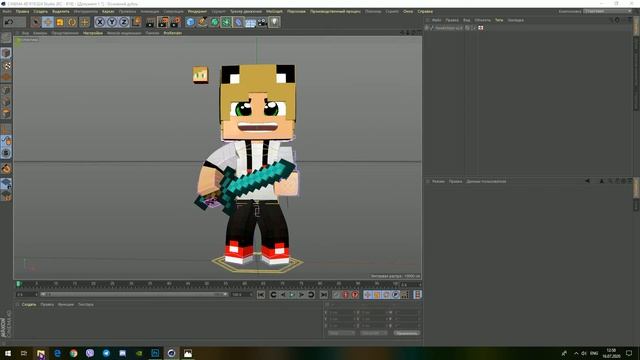
Task: Toggle the Y axis lock
Action: pos(112,22)
